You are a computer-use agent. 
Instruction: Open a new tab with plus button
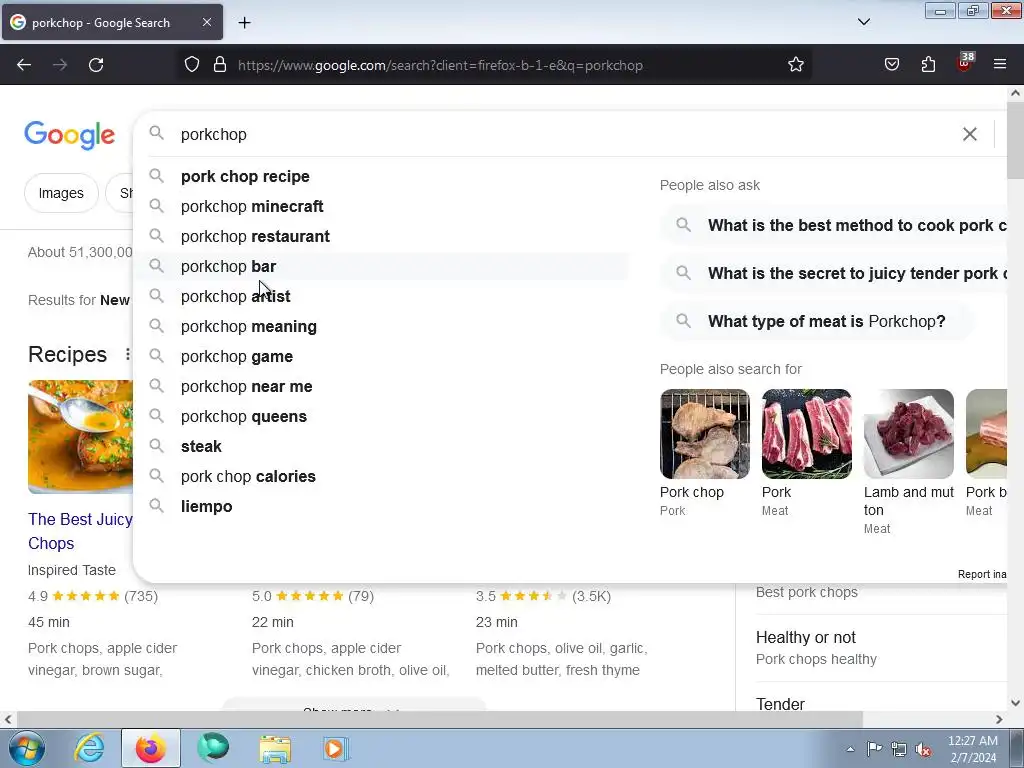244,23
